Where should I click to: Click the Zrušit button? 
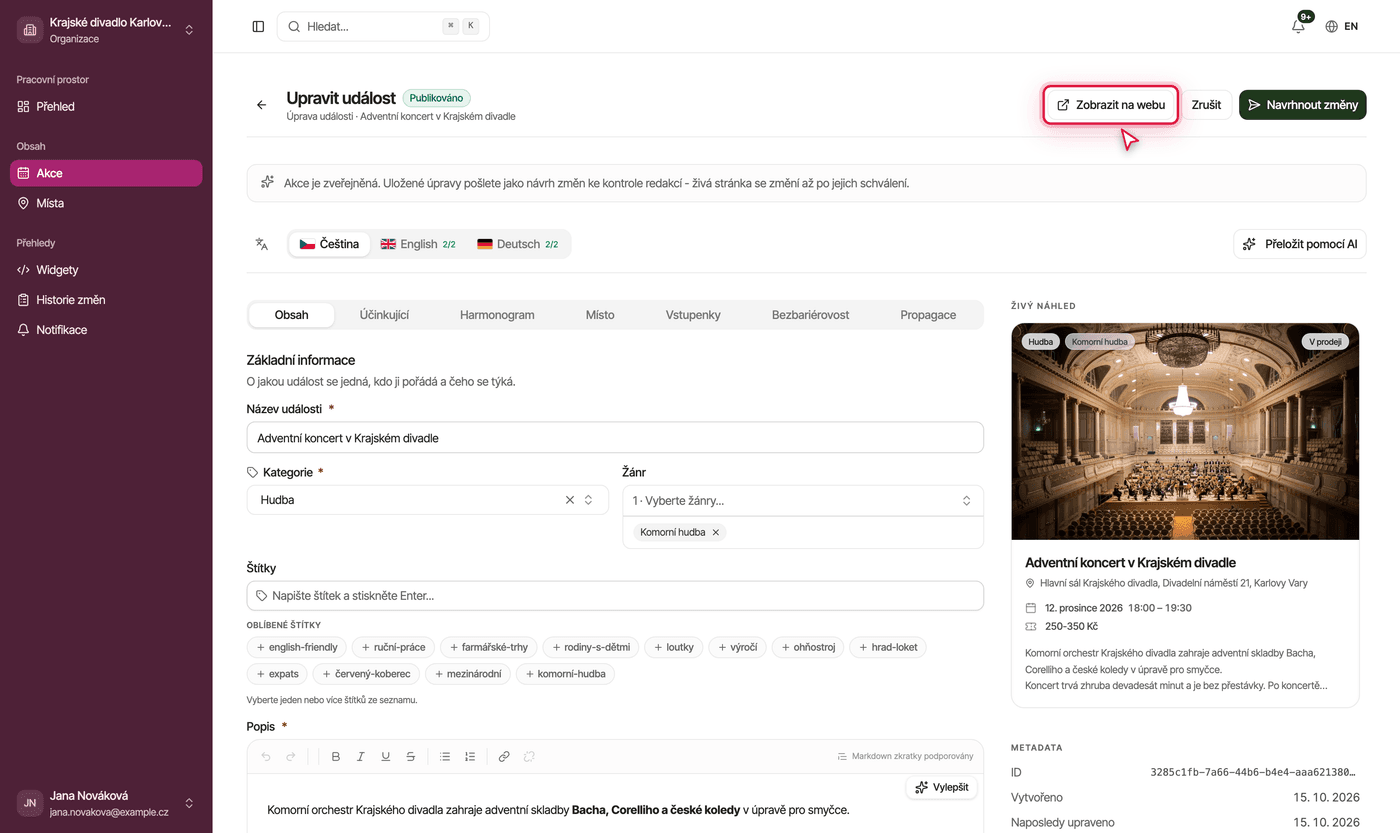[1207, 105]
